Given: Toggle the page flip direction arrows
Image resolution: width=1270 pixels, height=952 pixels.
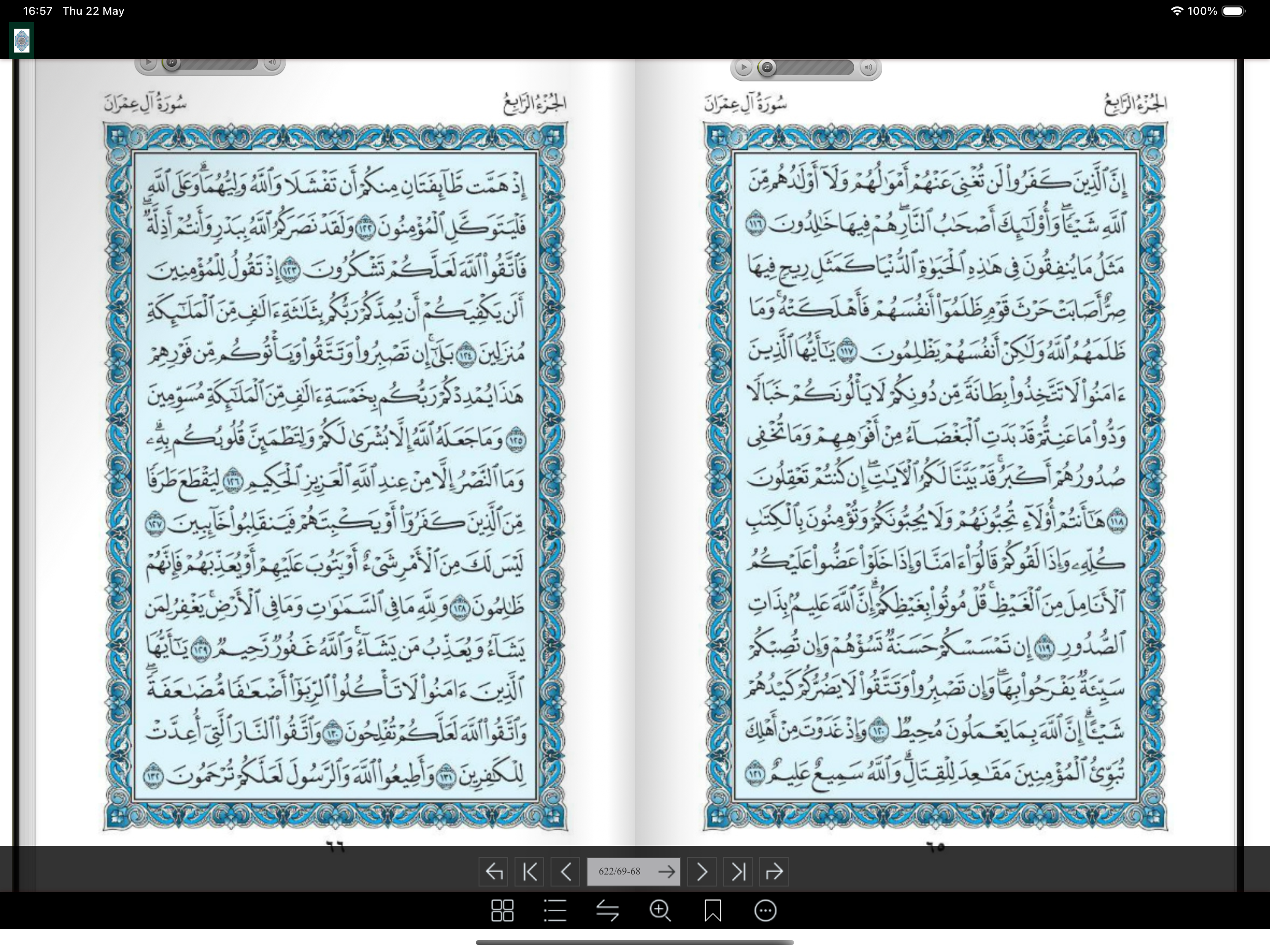Looking at the screenshot, I should coord(607,910).
